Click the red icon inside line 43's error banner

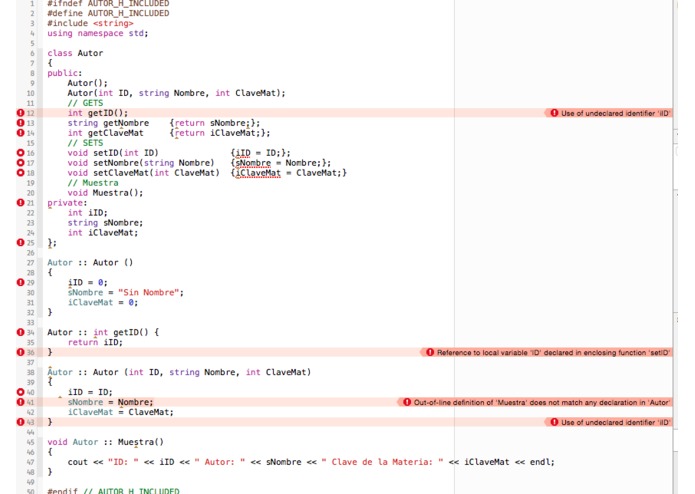554,422
